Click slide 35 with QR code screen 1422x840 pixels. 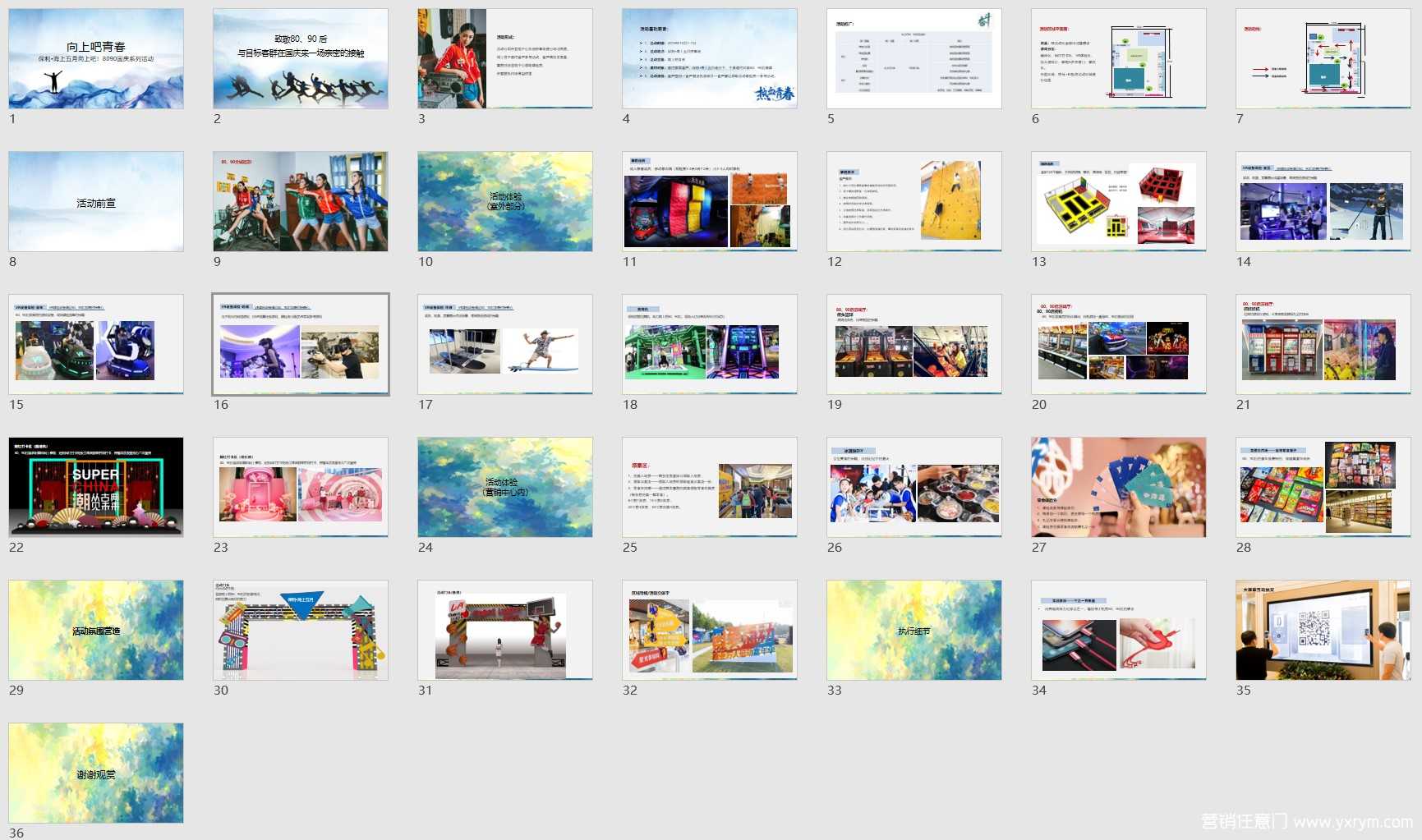click(x=1323, y=631)
